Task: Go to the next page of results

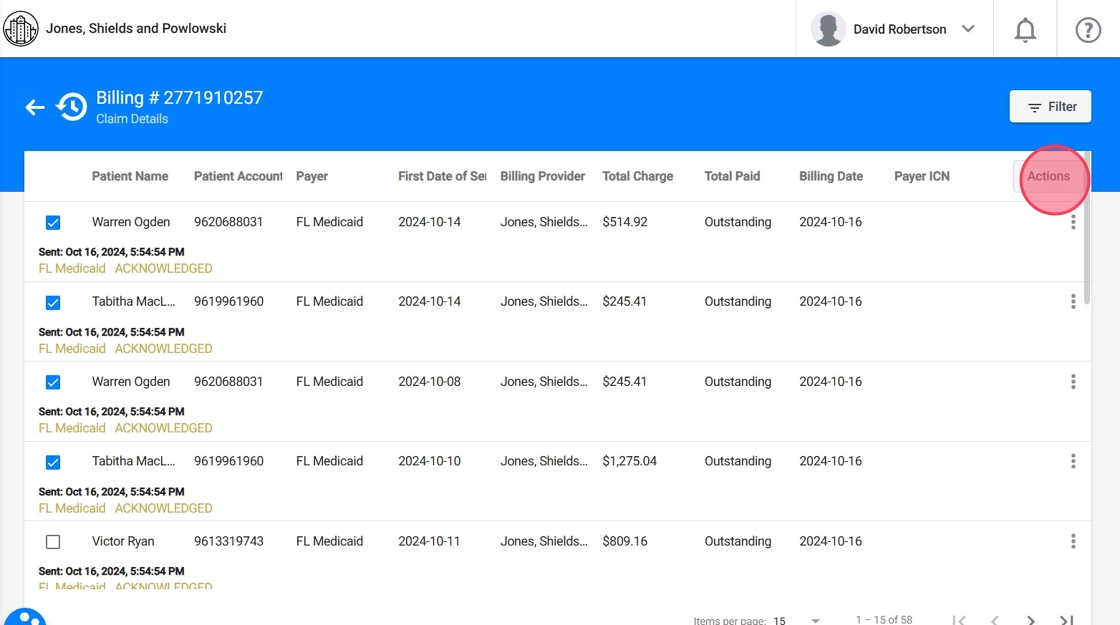Action: 1031,620
